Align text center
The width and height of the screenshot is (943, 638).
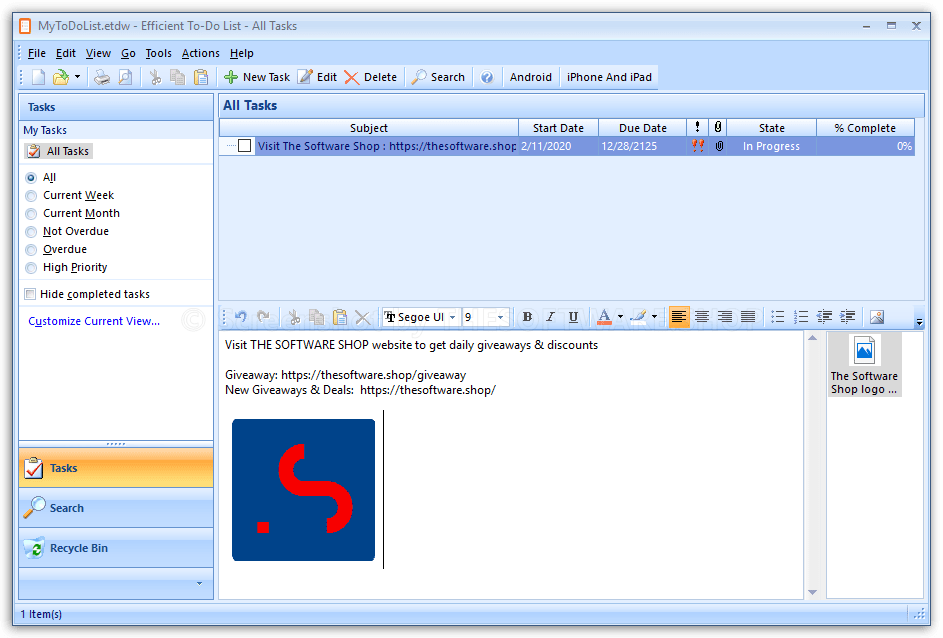pyautogui.click(x=702, y=317)
